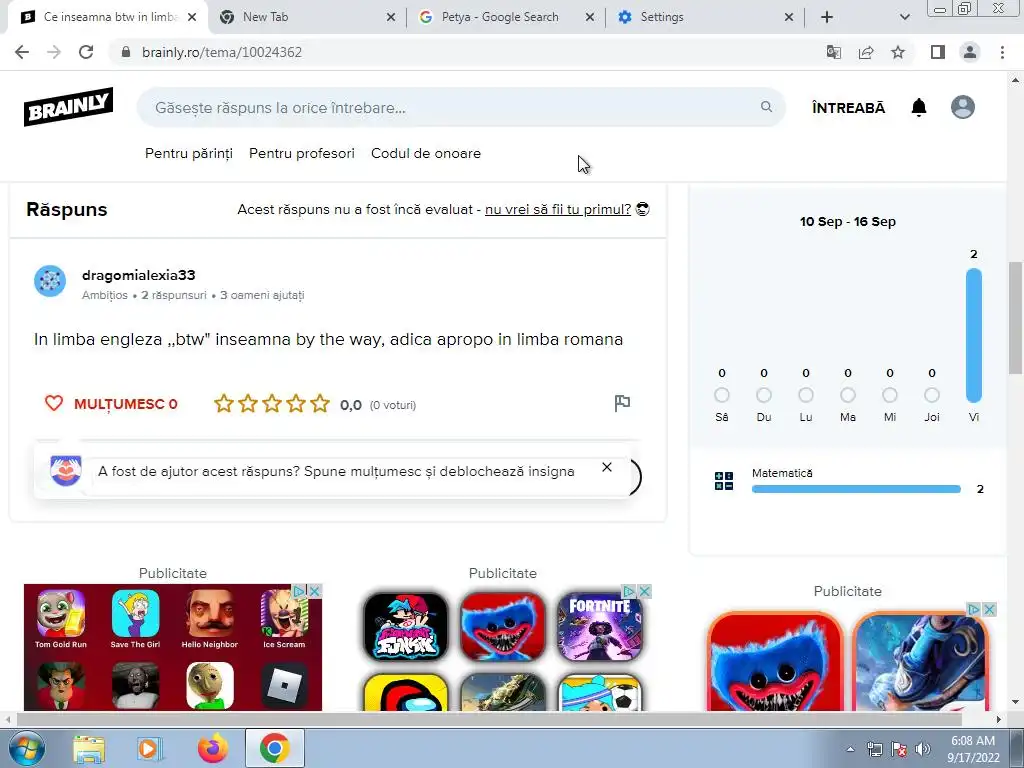
Task: Open the Windows Start button
Action: tap(27, 749)
